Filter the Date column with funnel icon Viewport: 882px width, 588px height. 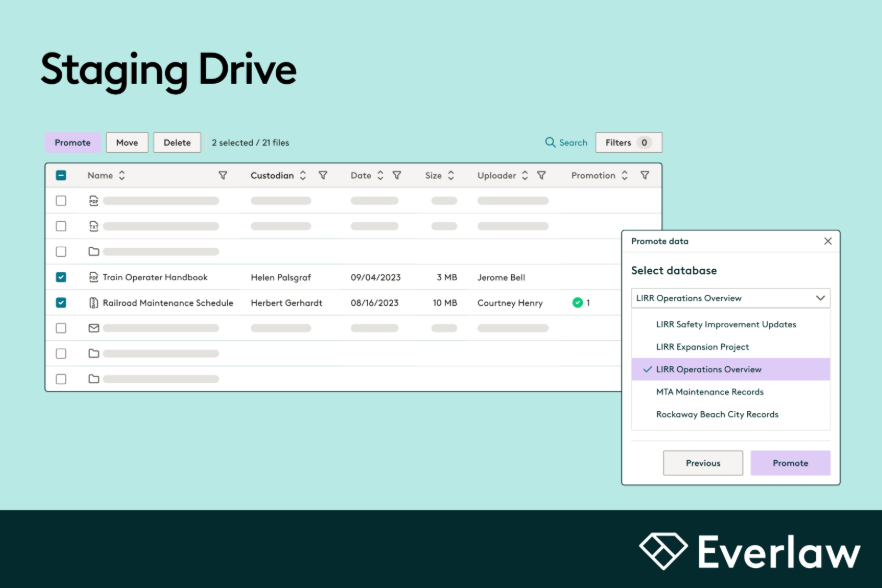397,176
